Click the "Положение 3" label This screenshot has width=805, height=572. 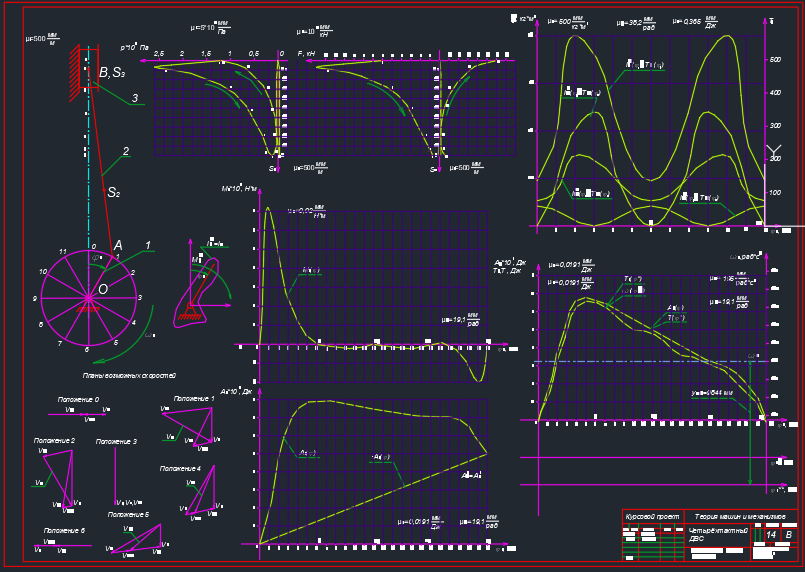pos(116,441)
